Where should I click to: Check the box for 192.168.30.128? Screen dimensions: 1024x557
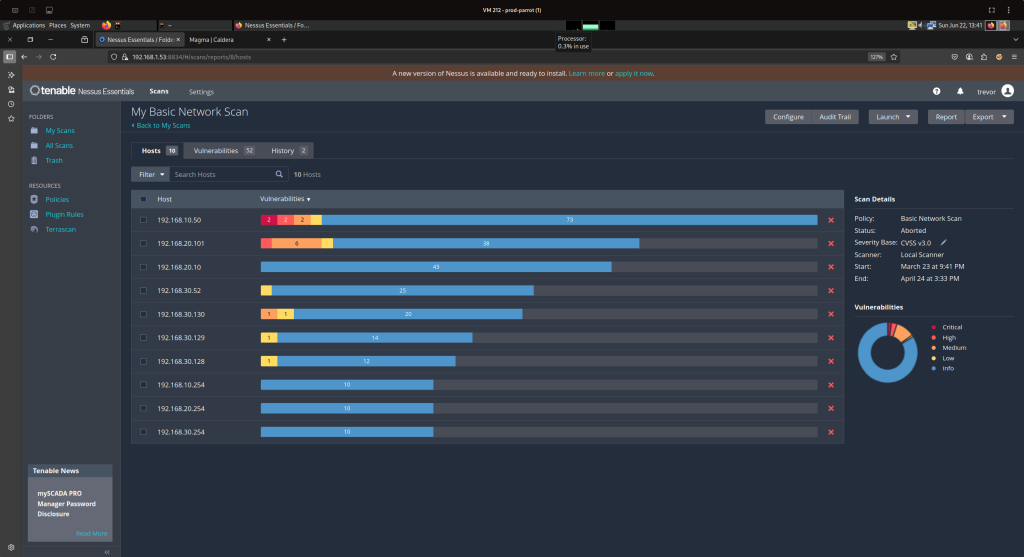pos(144,361)
